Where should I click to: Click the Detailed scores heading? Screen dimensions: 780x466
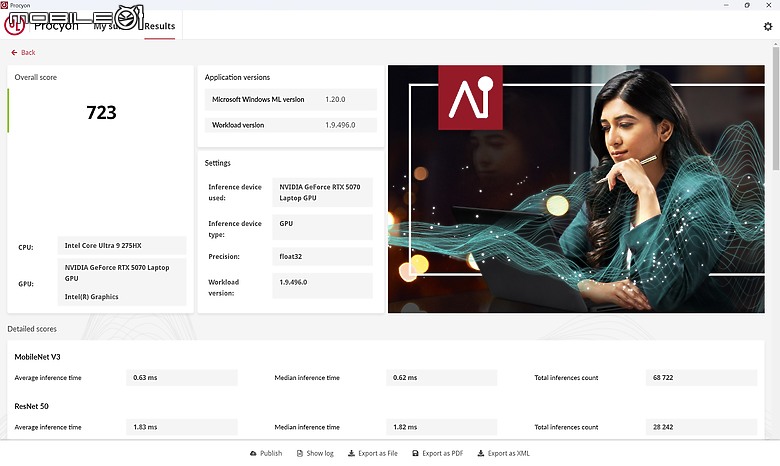(x=32, y=329)
